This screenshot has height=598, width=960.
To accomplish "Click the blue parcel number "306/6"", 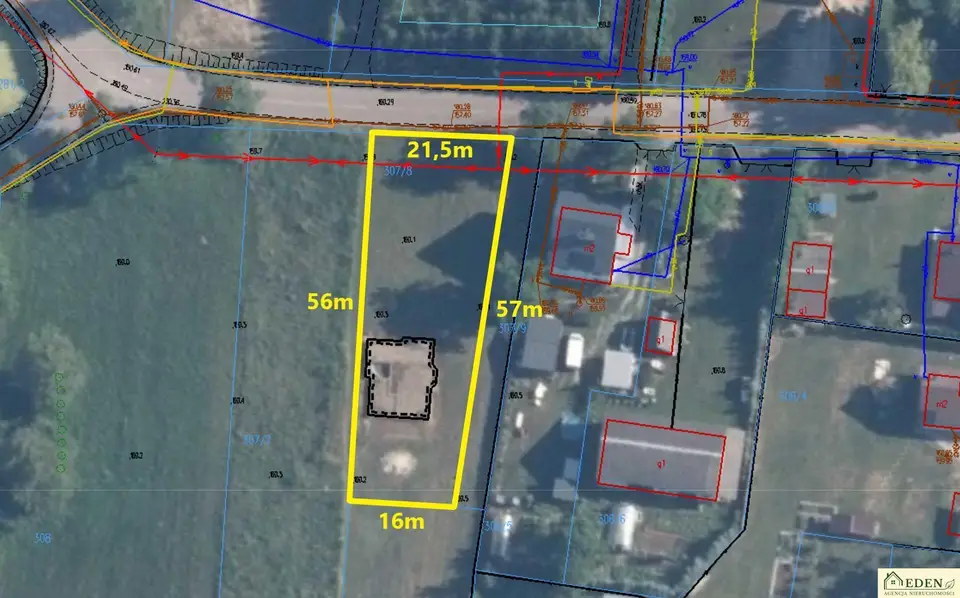I will (x=612, y=519).
